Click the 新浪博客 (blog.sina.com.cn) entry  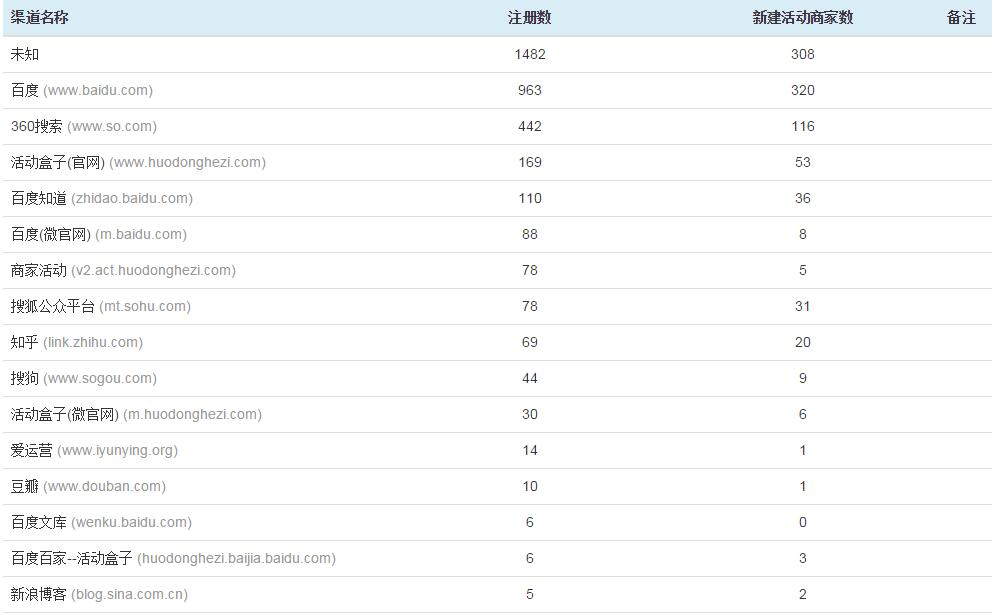pyautogui.click(x=99, y=594)
